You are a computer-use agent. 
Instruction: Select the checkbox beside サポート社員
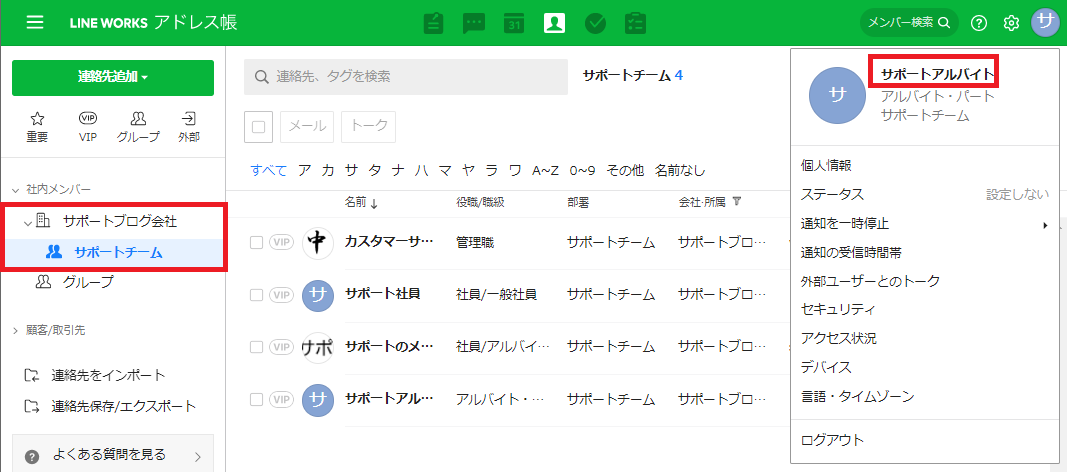click(256, 294)
